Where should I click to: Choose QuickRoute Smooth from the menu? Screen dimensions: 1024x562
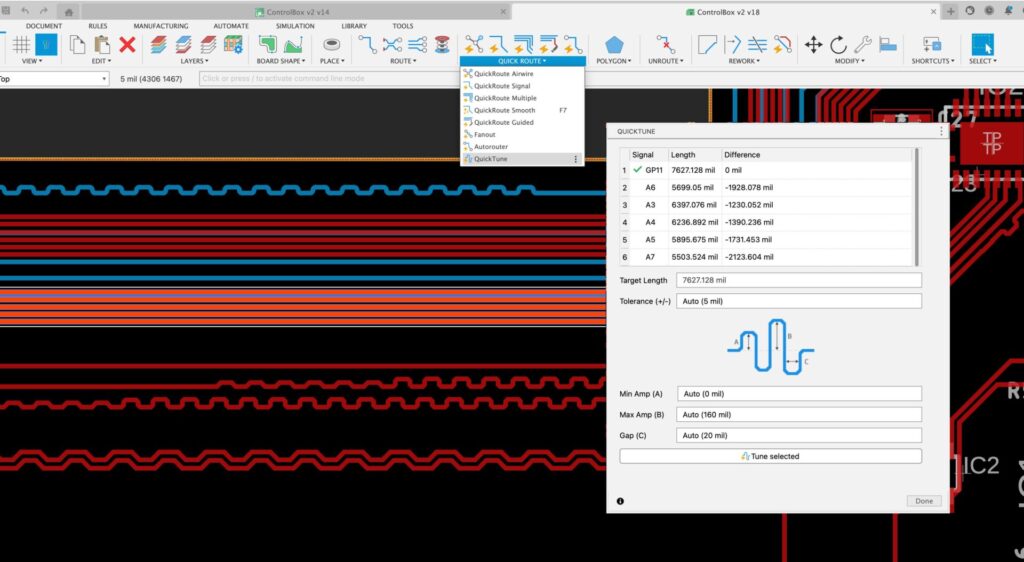(x=505, y=110)
